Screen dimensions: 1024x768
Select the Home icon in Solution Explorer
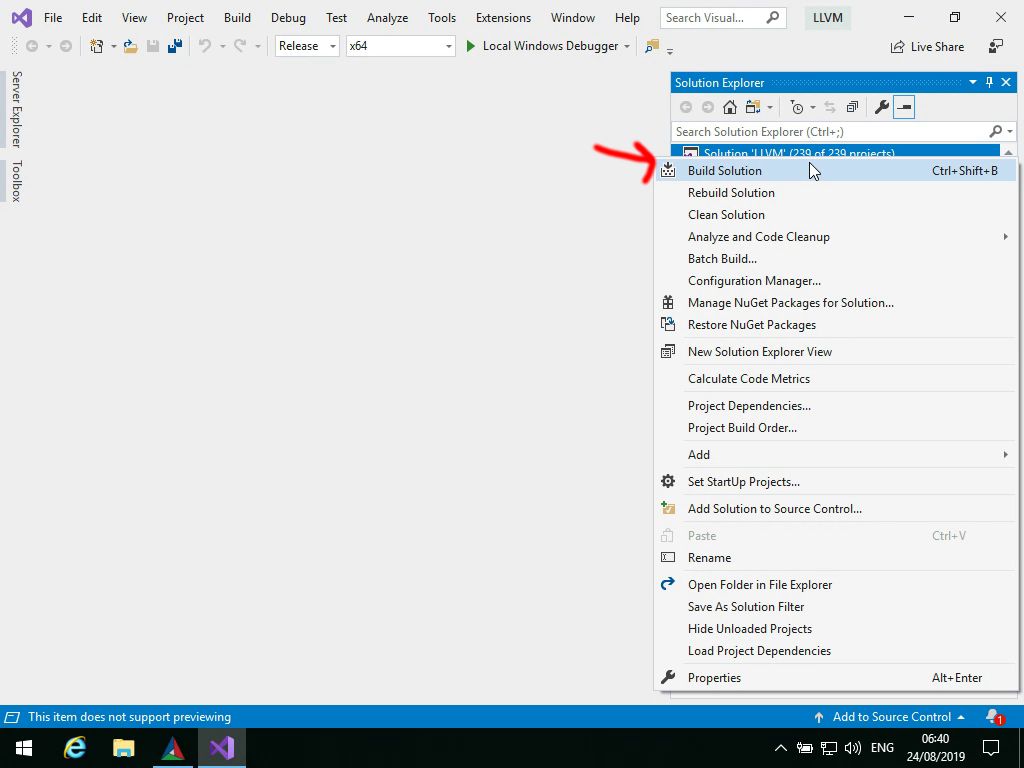pos(730,107)
